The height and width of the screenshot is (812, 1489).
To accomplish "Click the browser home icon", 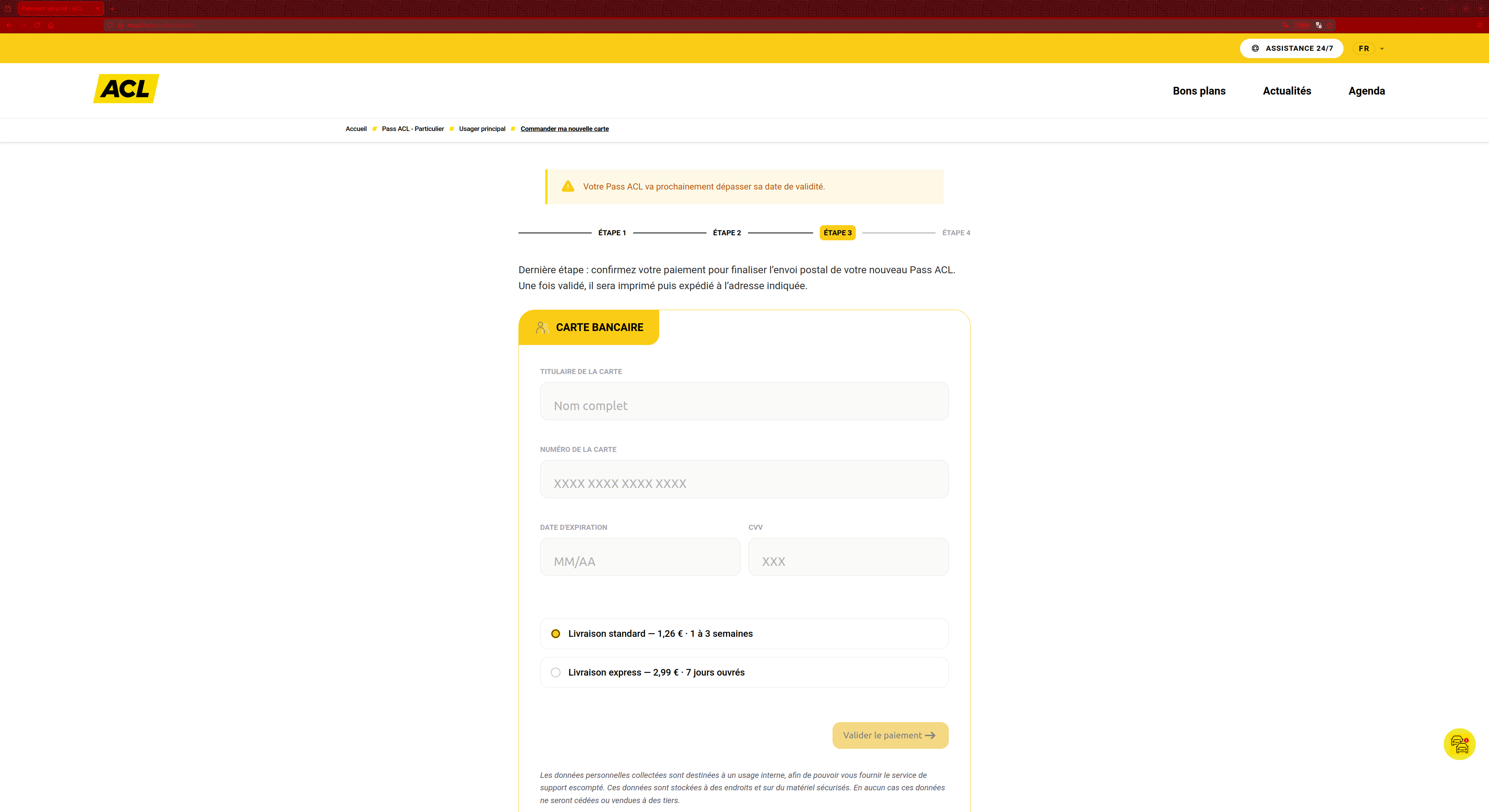I will (51, 26).
